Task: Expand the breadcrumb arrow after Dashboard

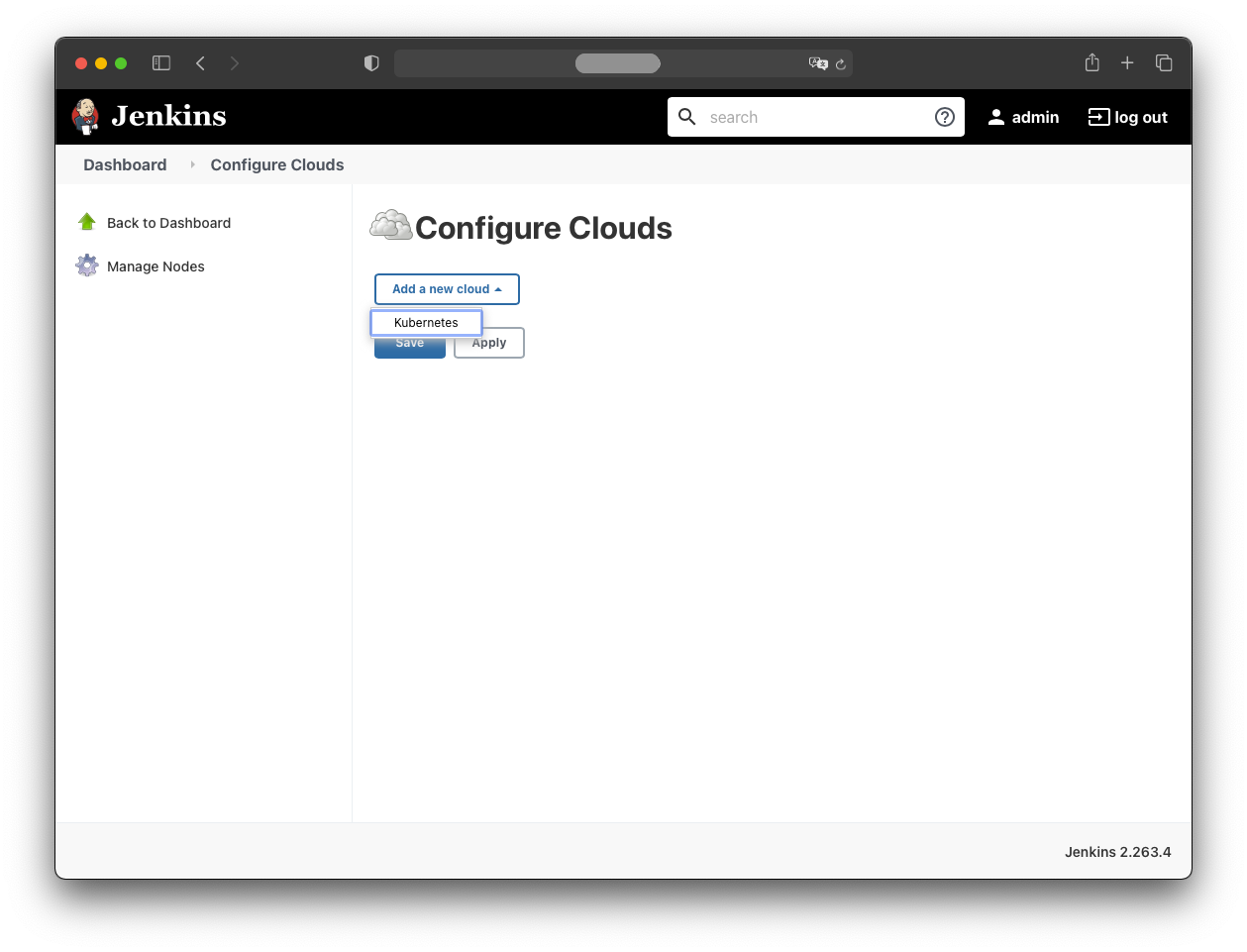Action: pos(192,164)
